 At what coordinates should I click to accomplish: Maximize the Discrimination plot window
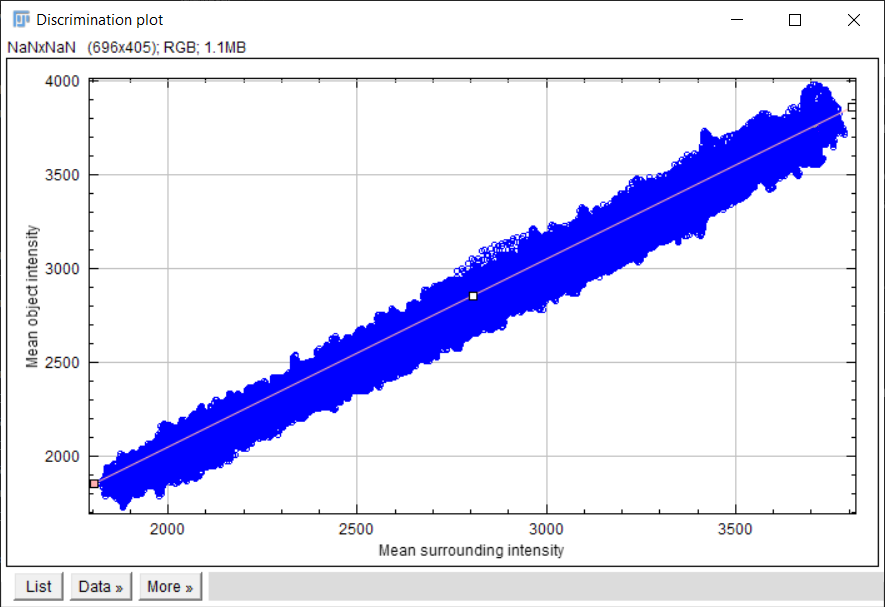coord(795,20)
